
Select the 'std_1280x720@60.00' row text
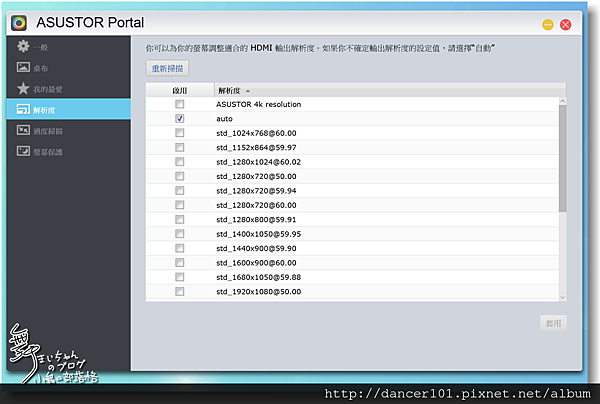(x=256, y=205)
